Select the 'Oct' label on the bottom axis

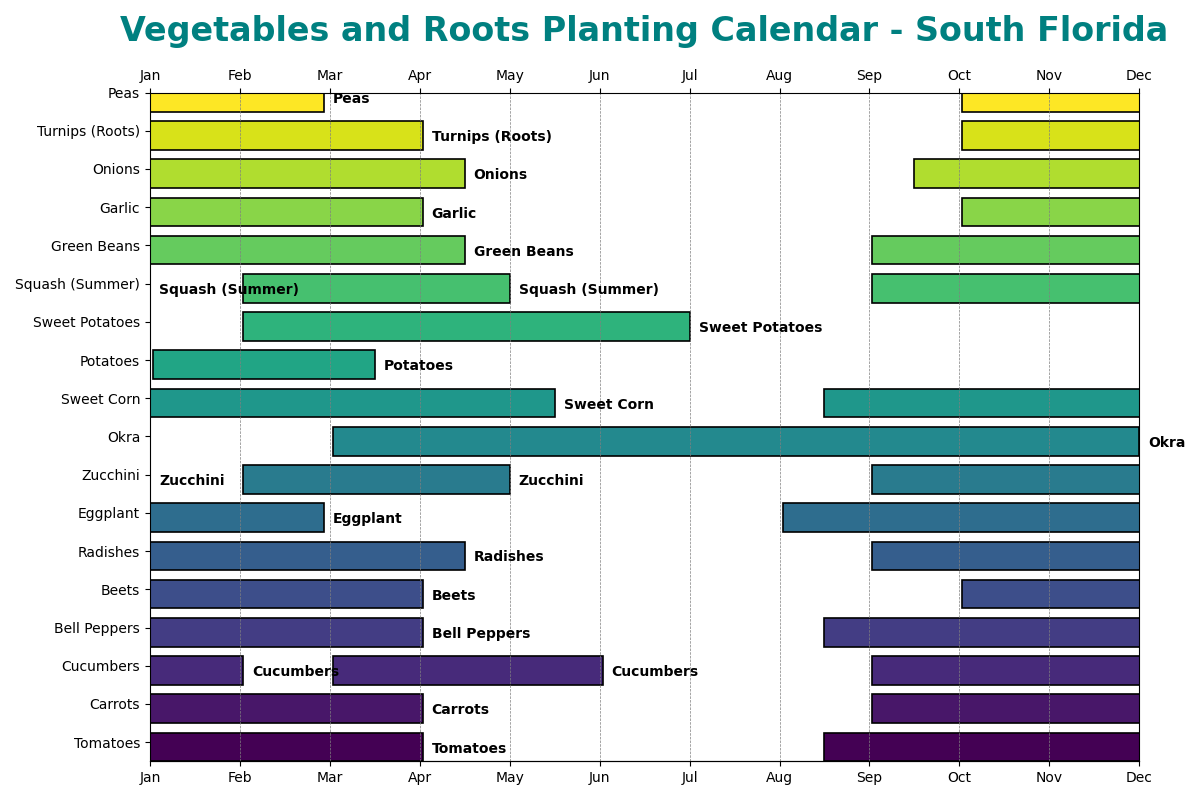coord(959,776)
